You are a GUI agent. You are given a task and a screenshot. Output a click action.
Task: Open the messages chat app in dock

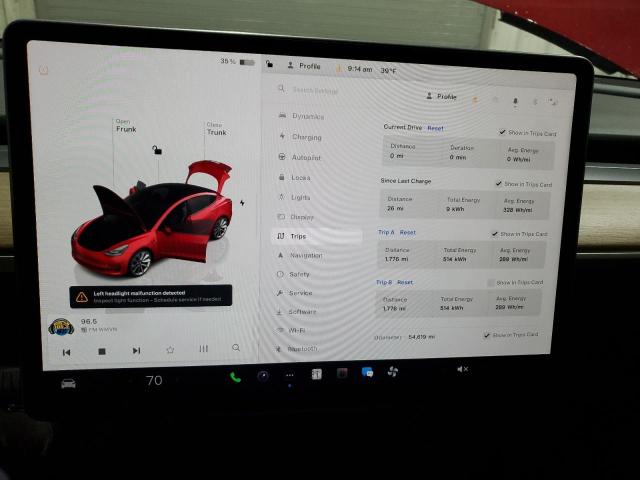367,372
